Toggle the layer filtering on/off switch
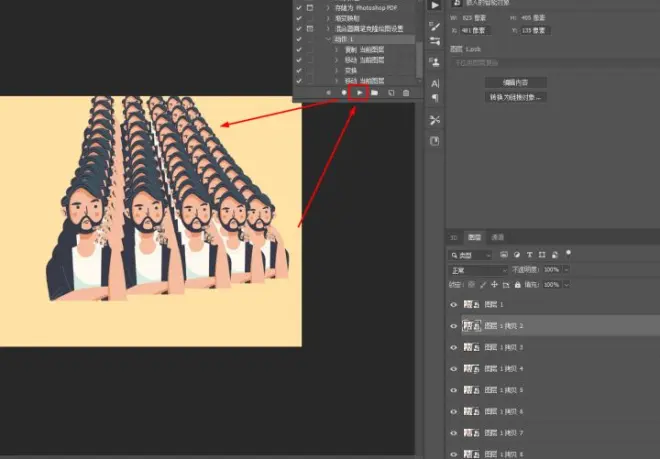Image resolution: width=660 pixels, height=459 pixels. 568,254
